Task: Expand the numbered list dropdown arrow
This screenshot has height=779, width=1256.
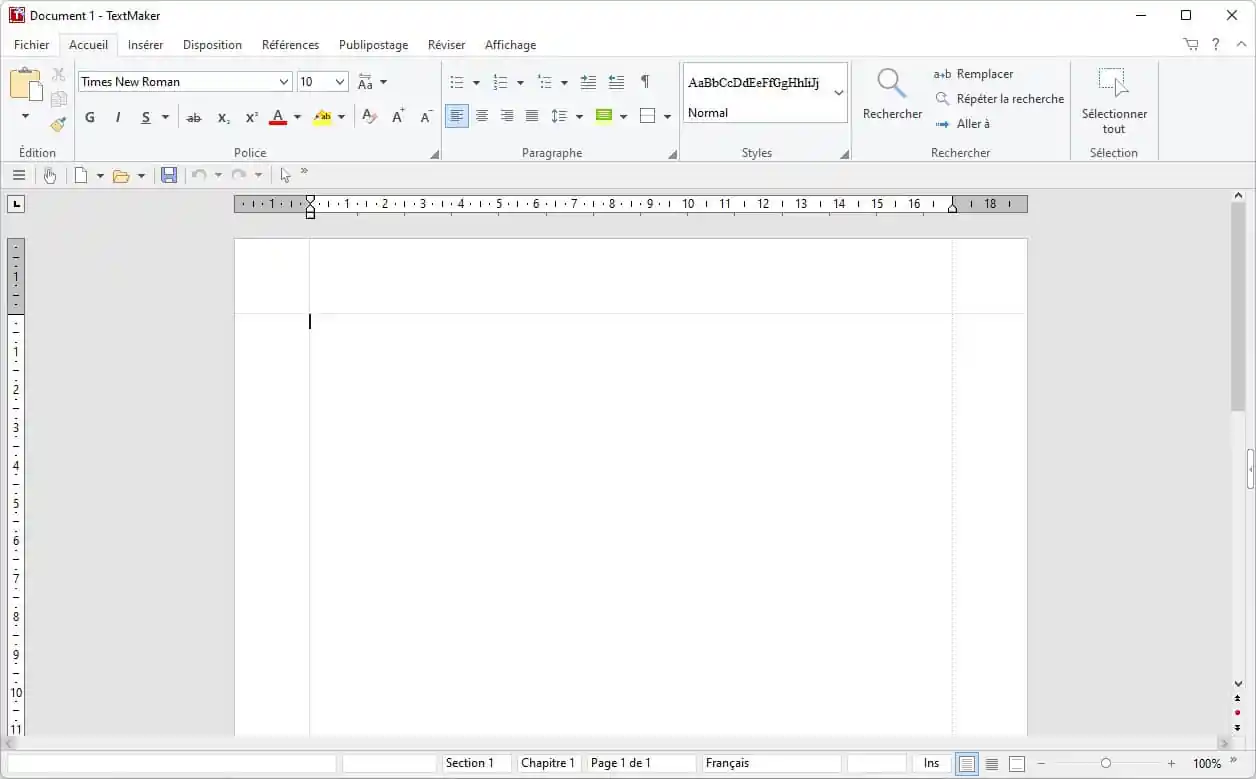Action: pos(520,82)
